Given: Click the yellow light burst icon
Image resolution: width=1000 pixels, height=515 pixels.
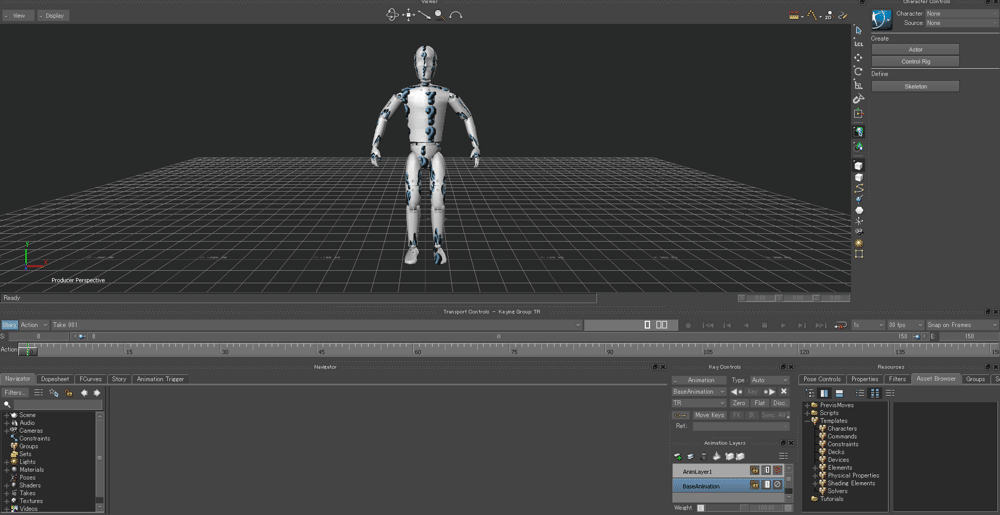Looking at the screenshot, I should pos(858,243).
